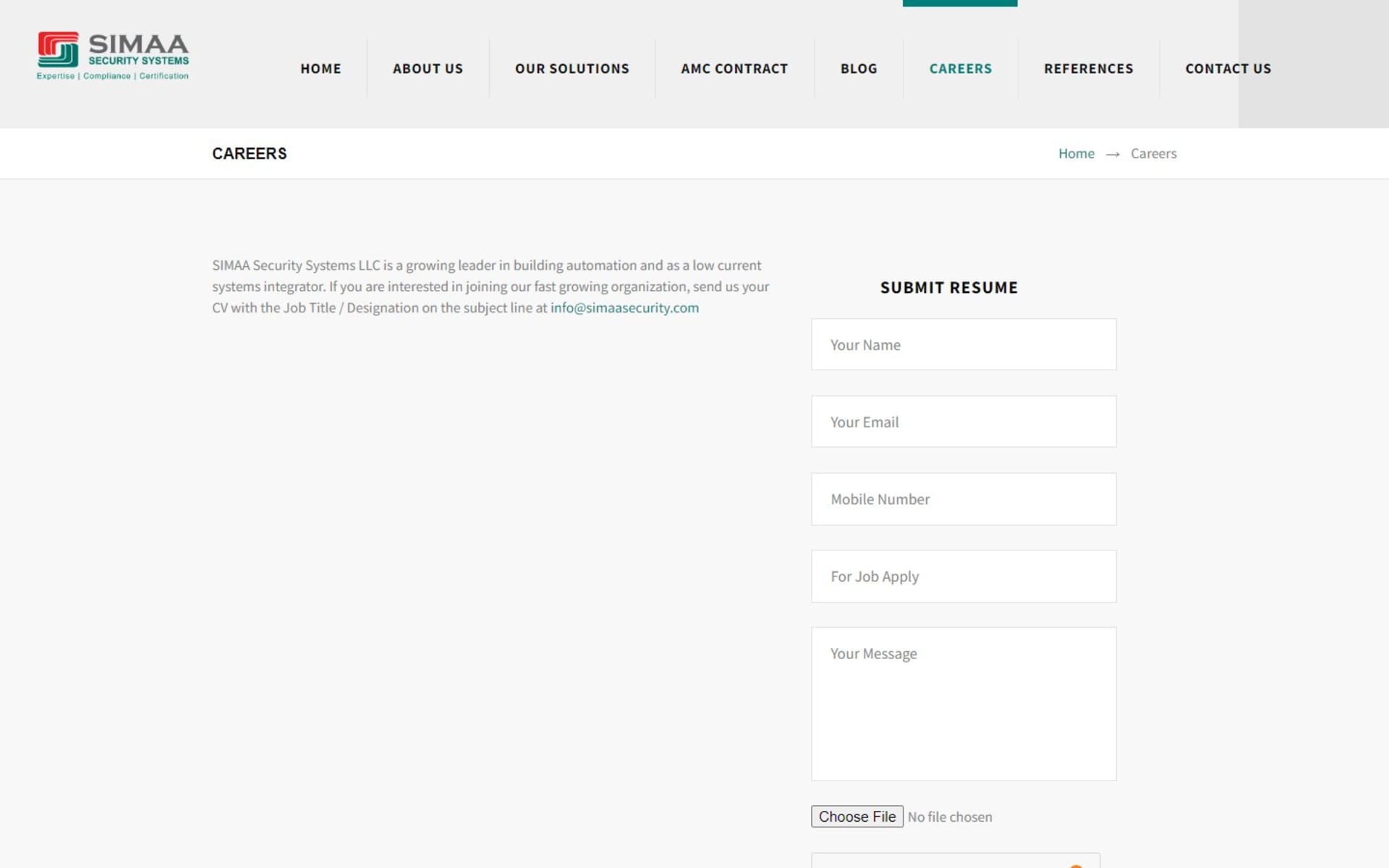This screenshot has width=1389, height=868.
Task: Go to the AMC Contract page
Action: tap(734, 69)
